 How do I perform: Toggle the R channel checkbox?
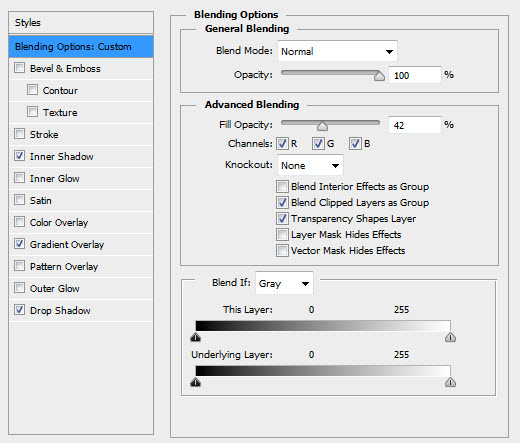click(x=282, y=144)
